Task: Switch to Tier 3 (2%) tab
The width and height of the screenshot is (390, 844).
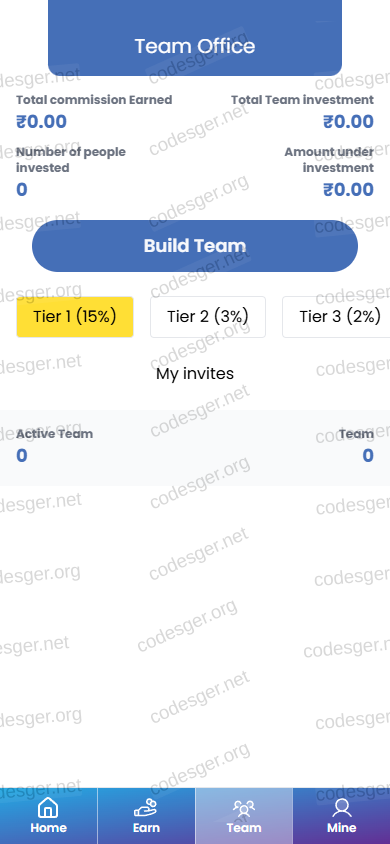Action: (336, 317)
